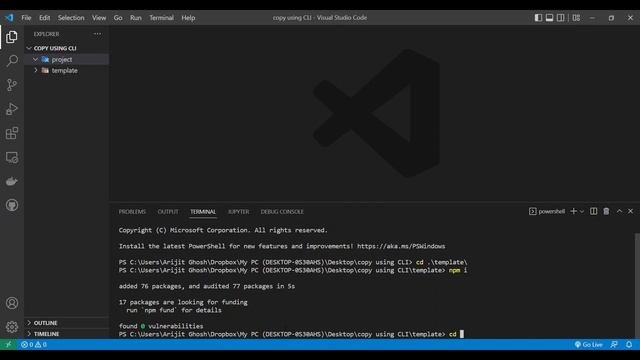Click the VS Code logo icon
640x360 pixels.
(9, 18)
